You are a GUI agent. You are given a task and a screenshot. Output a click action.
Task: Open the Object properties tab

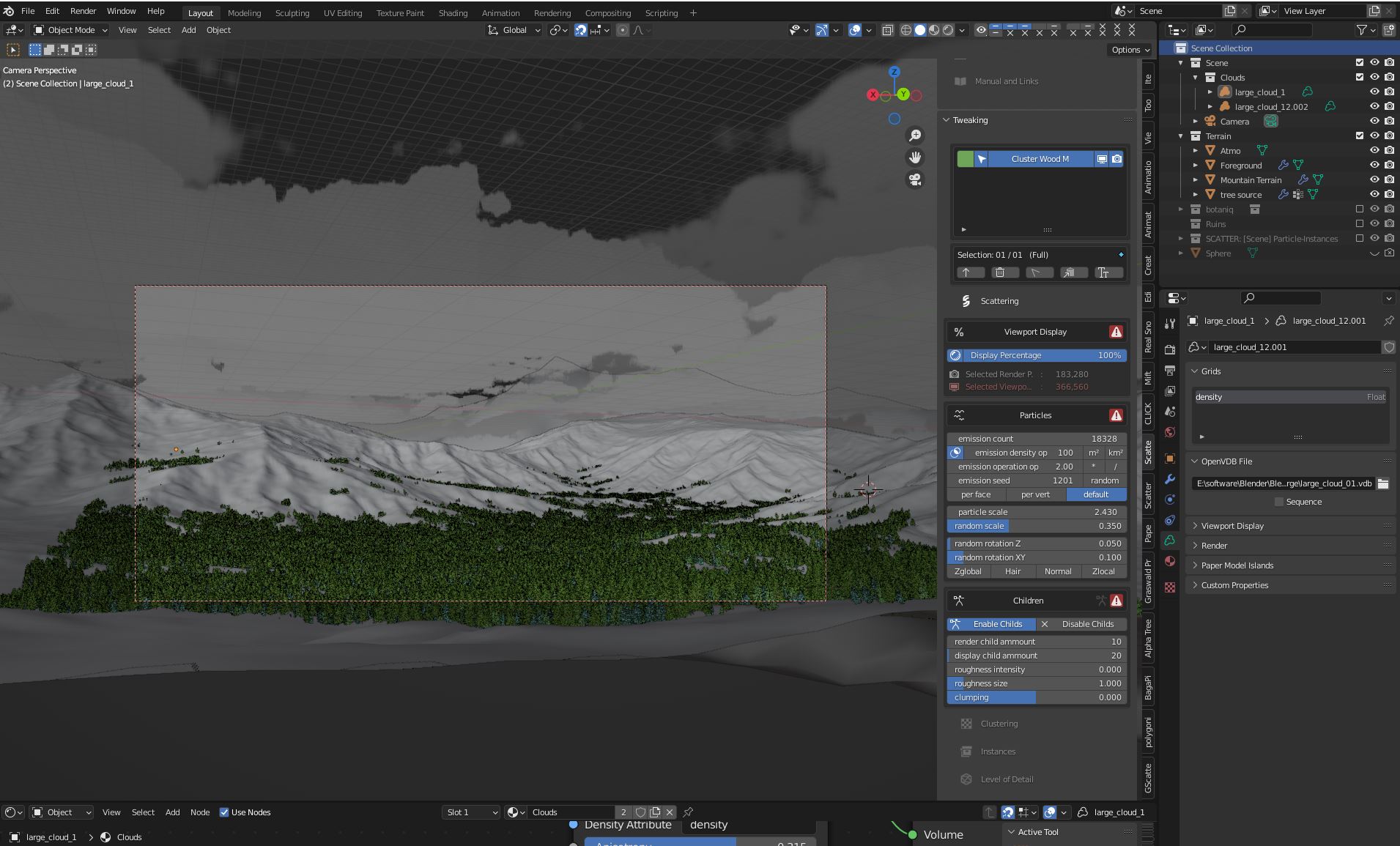coord(1170,459)
